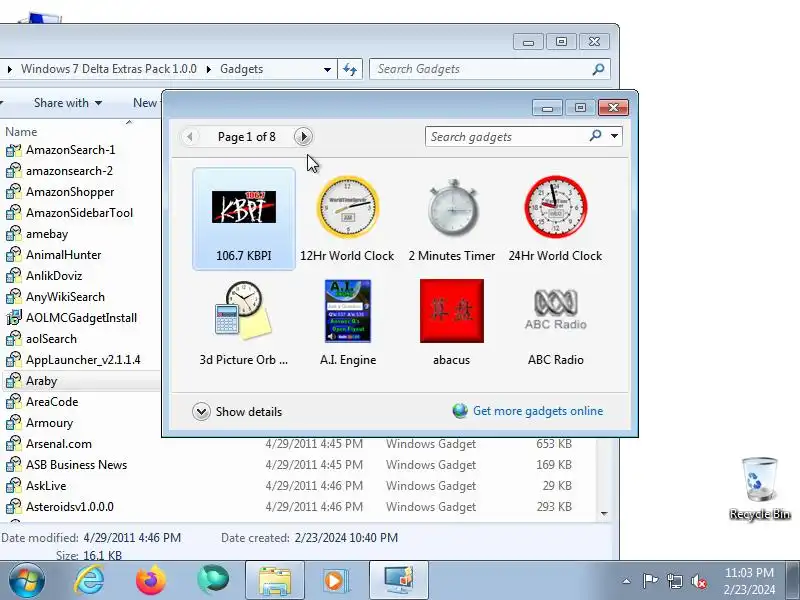Viewport: 800px width, 600px height.
Task: Select the AOLMCGadgetInstall file
Action: point(81,318)
